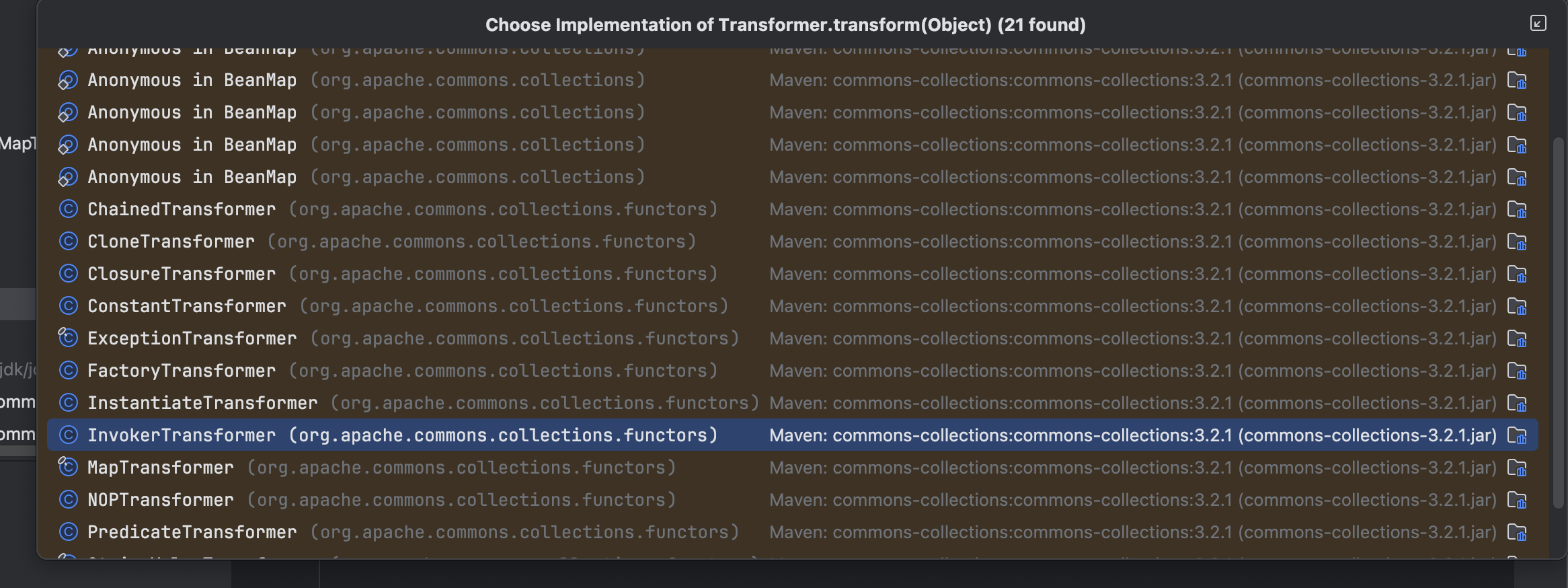Choose ConstantTransformer from the list
1568x588 pixels.
tap(187, 307)
